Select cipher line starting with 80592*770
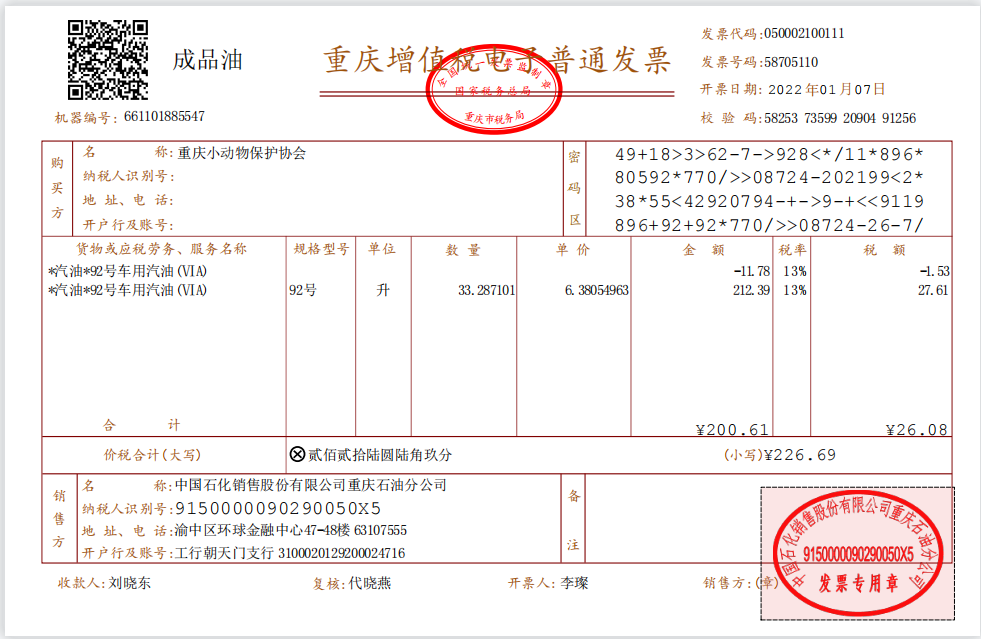981x639 pixels. (769, 178)
